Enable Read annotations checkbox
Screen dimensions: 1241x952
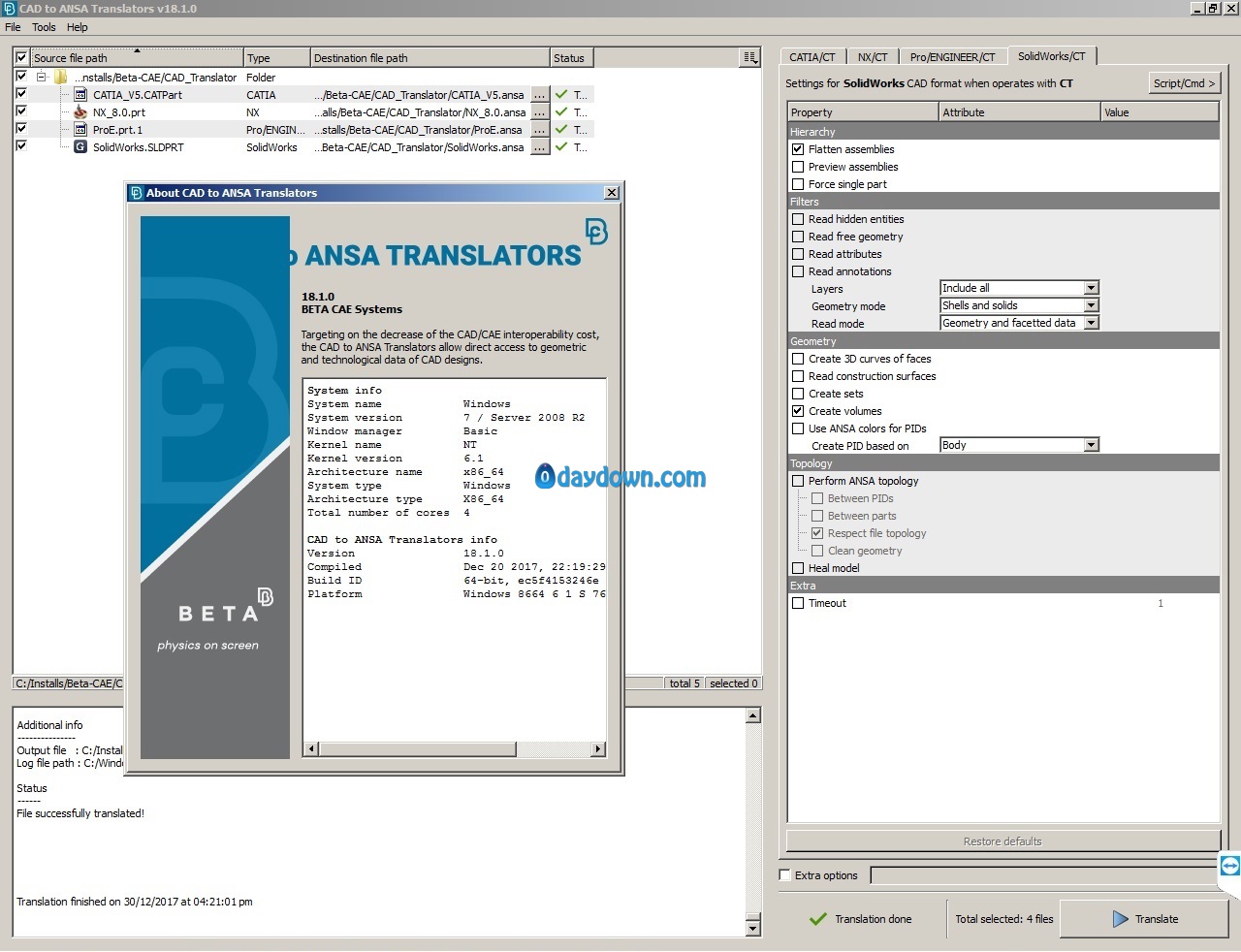click(x=798, y=271)
